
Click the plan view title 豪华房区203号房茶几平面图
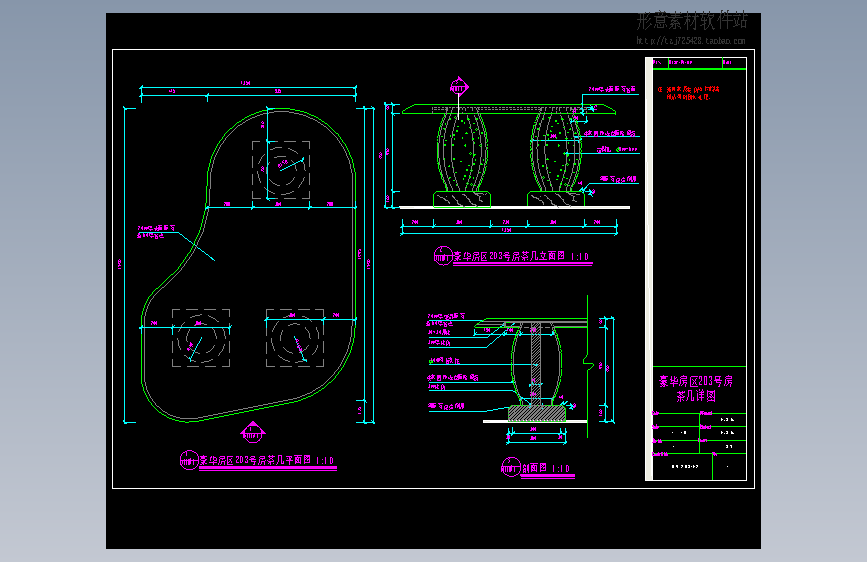point(253,460)
